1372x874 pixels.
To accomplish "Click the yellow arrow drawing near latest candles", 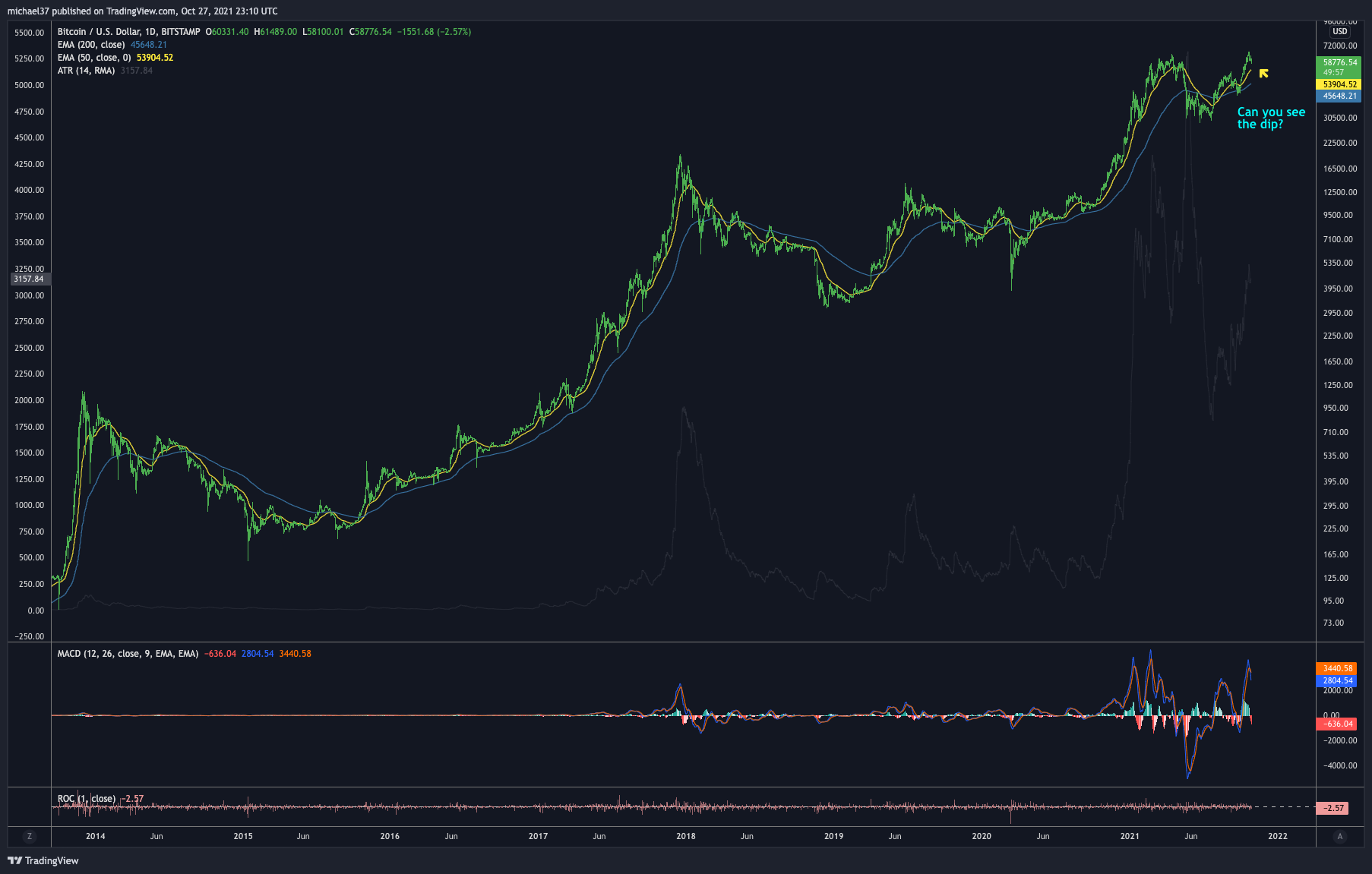I will [1263, 74].
